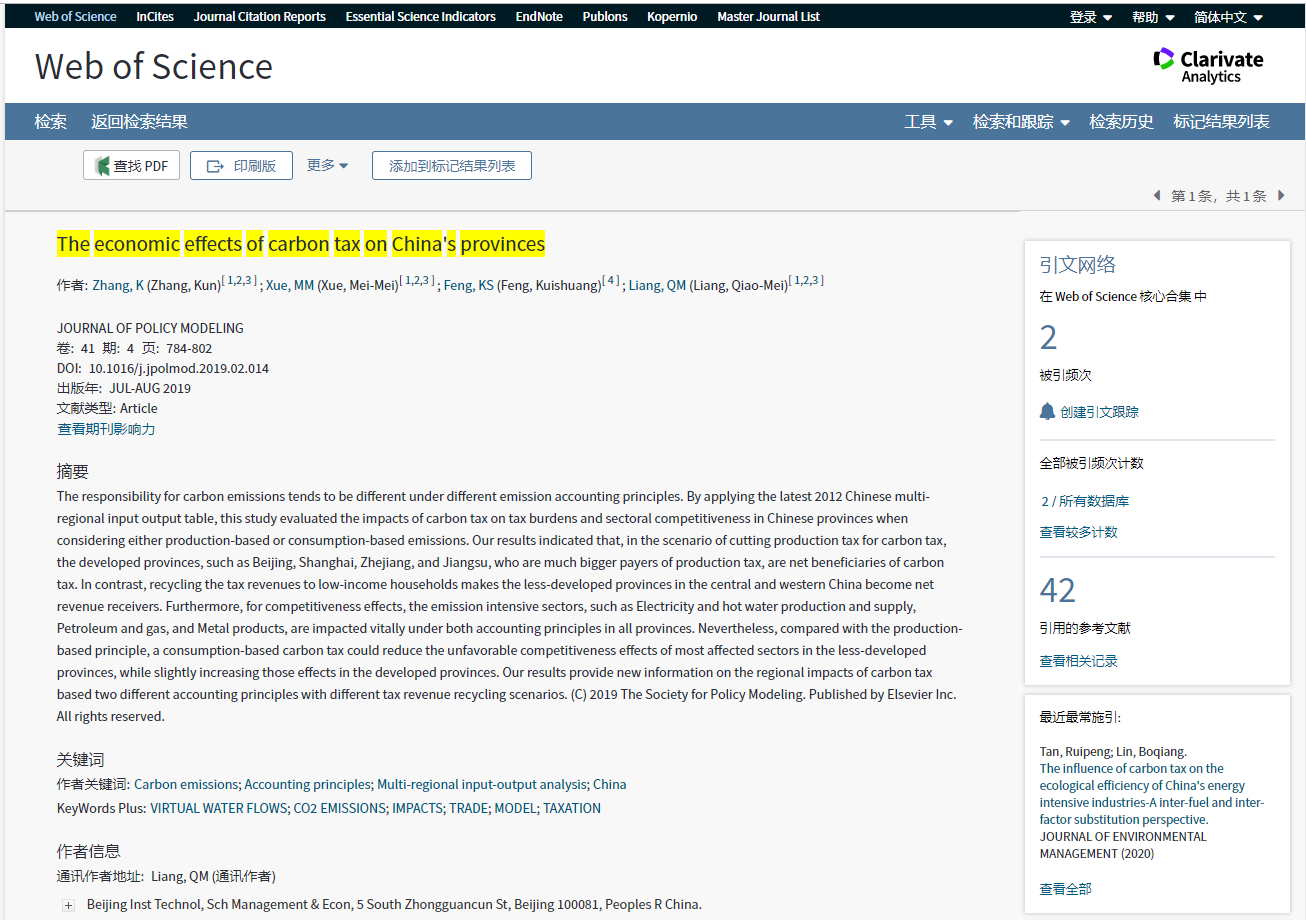
Task: Click the bell icon for citation alert
Action: [1047, 411]
